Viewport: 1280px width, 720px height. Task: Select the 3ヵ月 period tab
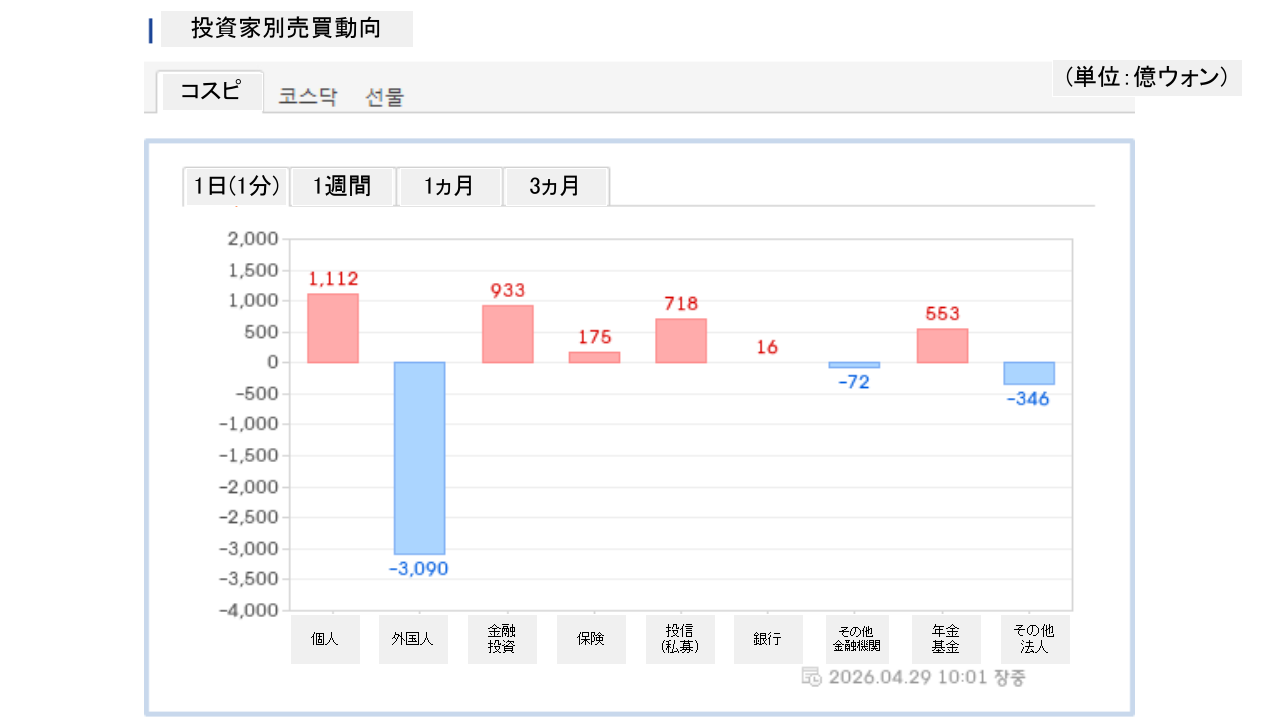coord(555,186)
